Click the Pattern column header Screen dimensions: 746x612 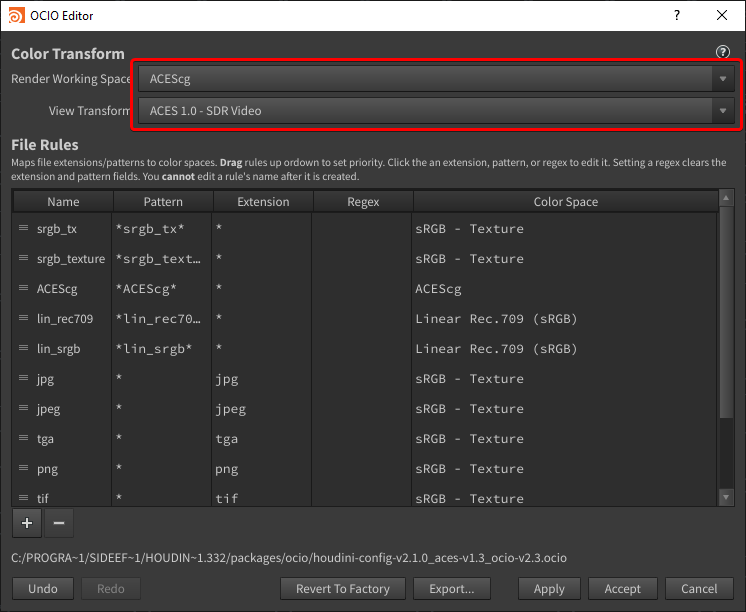point(163,202)
